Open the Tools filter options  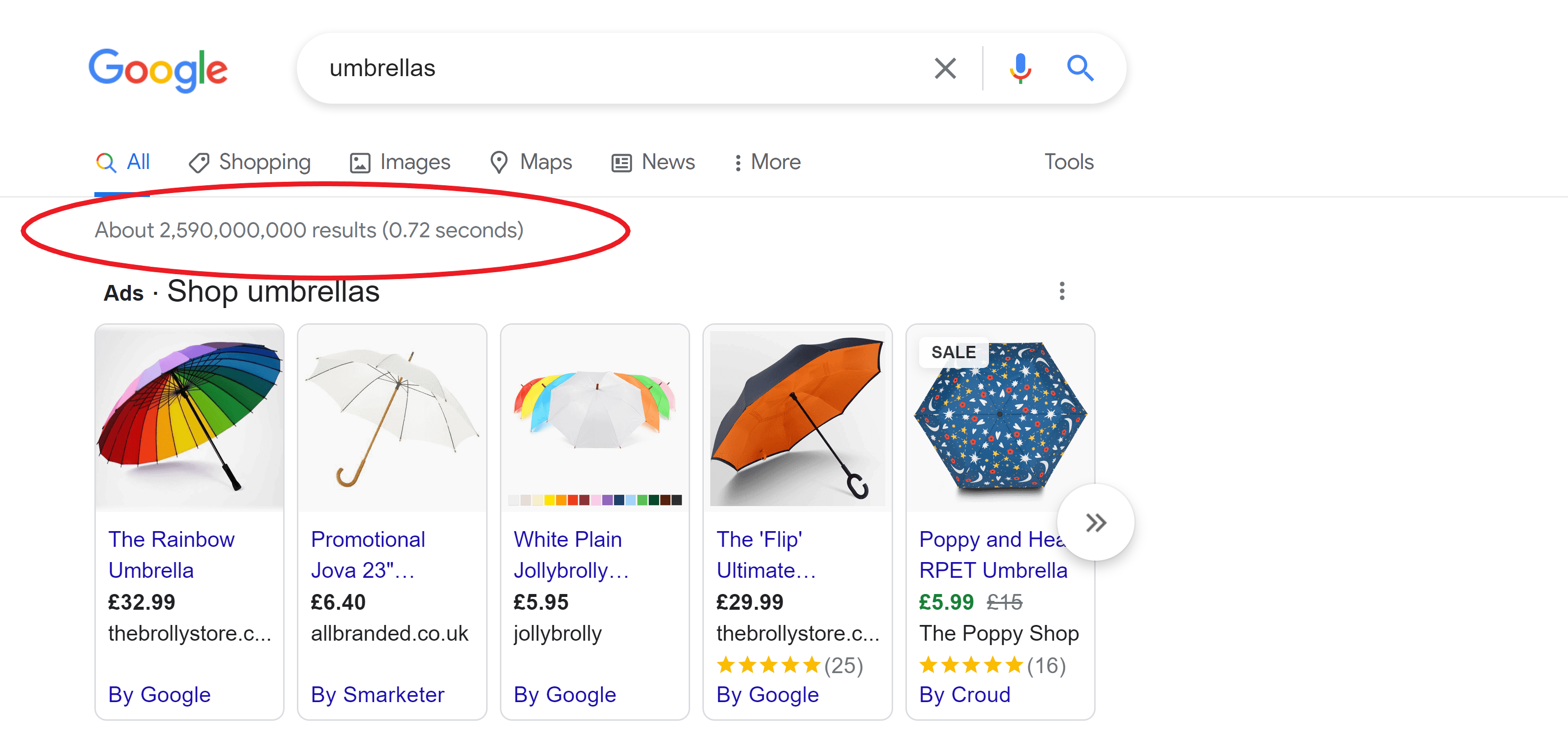coord(1069,162)
